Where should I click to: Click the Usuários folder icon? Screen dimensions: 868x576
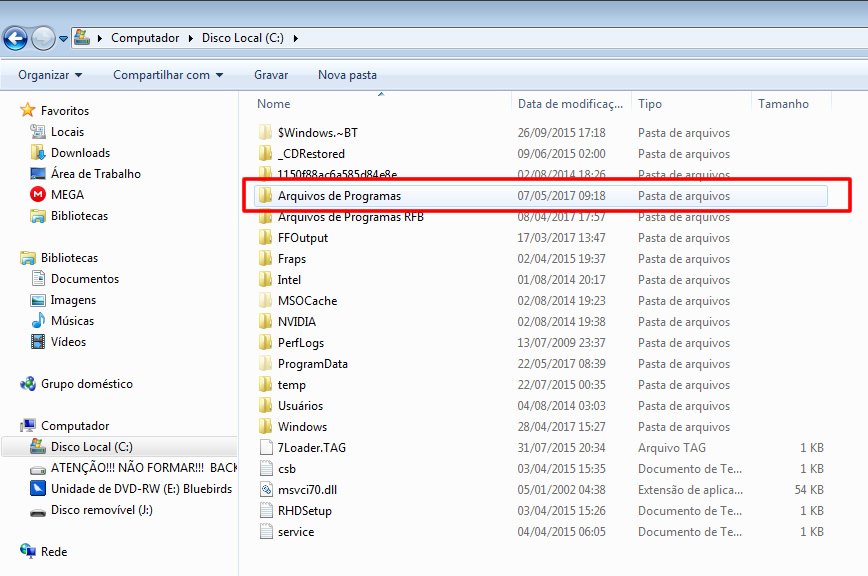point(266,406)
